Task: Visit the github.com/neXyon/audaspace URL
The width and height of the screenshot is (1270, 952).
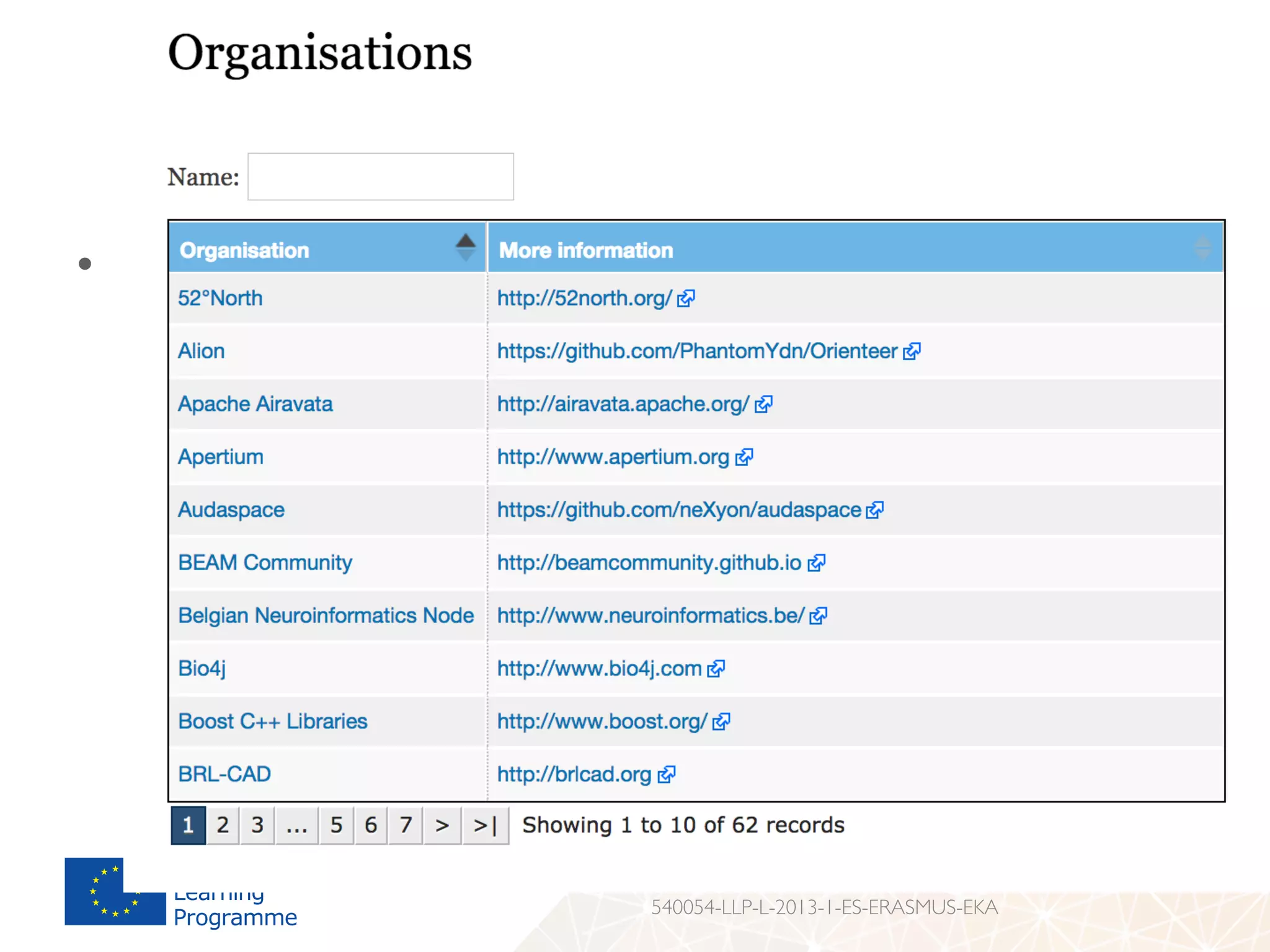Action: (680, 510)
